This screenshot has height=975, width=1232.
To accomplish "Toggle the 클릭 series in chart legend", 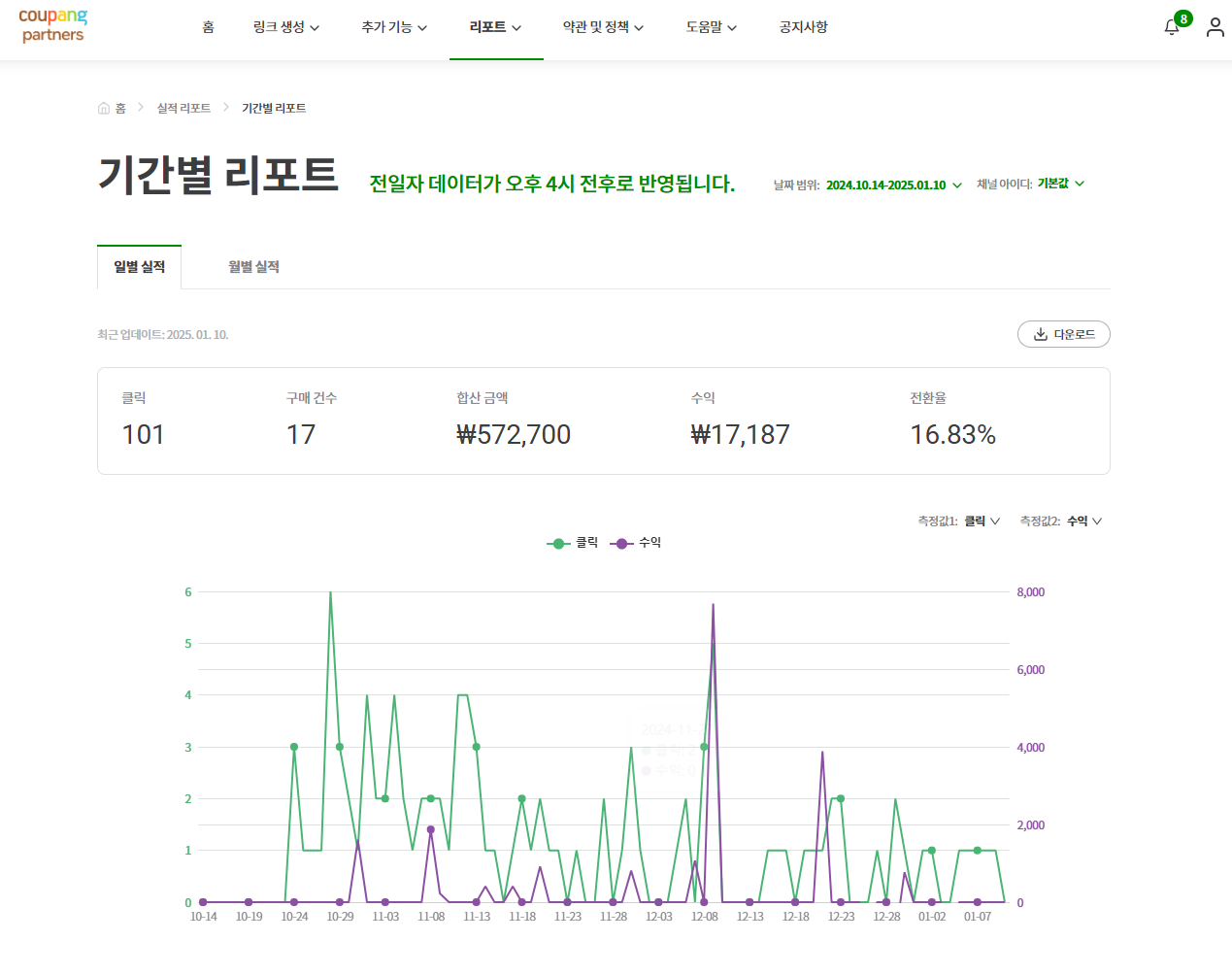I will pyautogui.click(x=572, y=543).
